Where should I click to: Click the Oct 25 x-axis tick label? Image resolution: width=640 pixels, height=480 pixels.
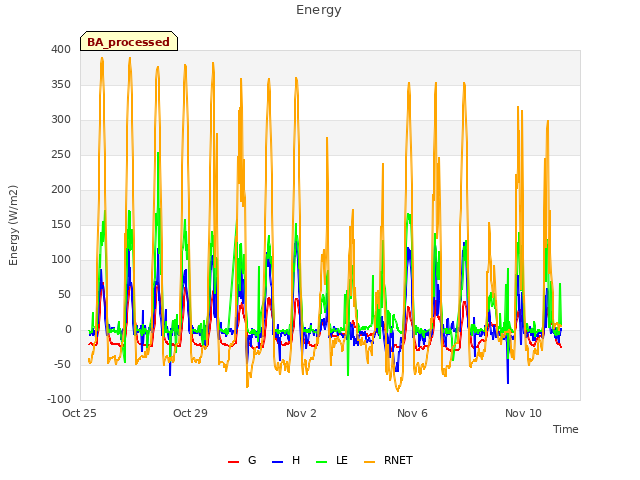pos(79,413)
